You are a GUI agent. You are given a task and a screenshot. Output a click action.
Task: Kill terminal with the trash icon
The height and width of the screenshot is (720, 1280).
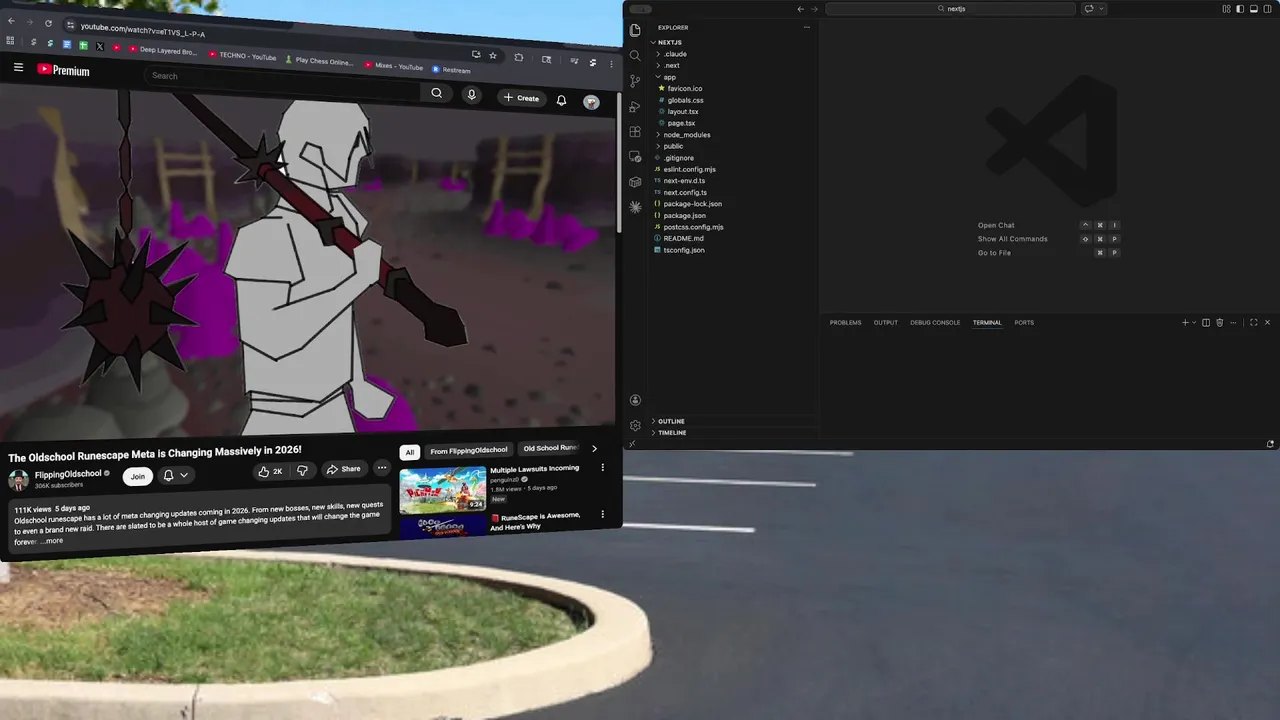(x=1219, y=322)
